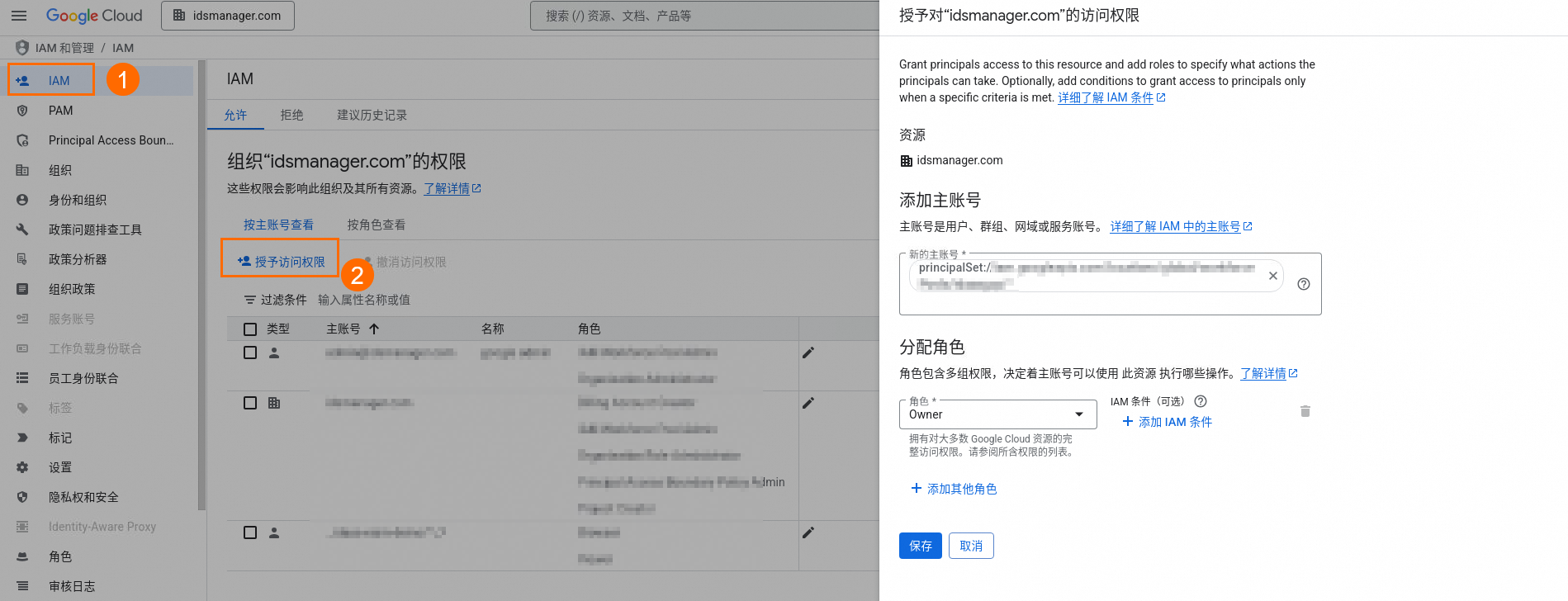Image resolution: width=1568 pixels, height=601 pixels.
Task: Open the idsmanager.com project picker
Action: [227, 16]
